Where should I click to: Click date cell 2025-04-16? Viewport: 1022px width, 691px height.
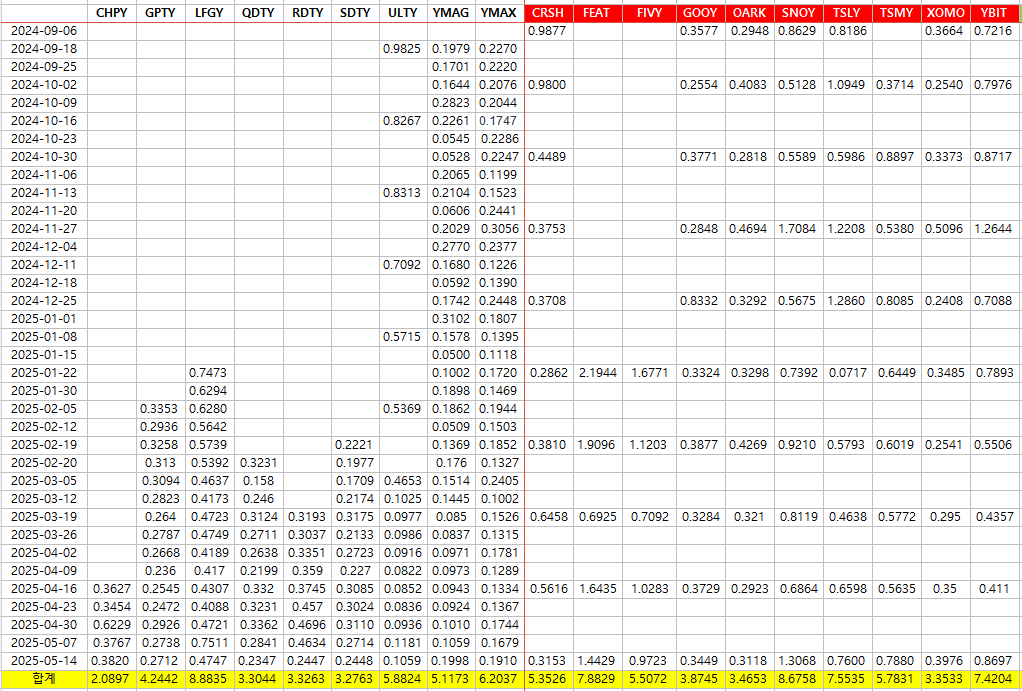(44, 589)
